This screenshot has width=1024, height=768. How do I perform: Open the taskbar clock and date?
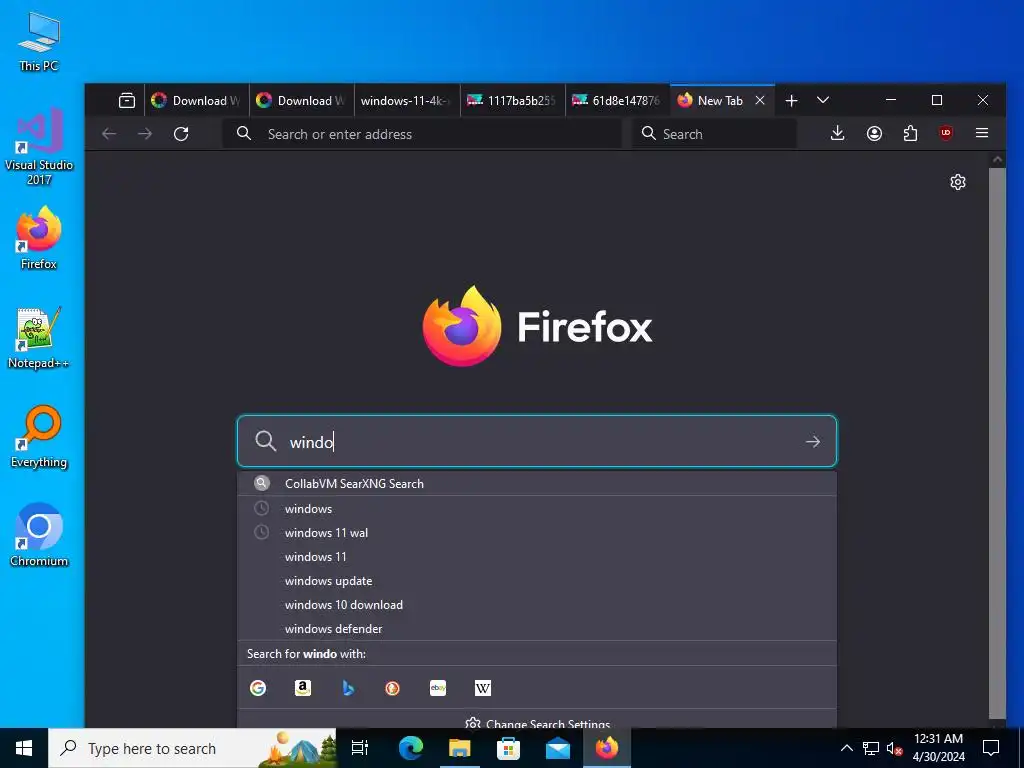[938, 748]
